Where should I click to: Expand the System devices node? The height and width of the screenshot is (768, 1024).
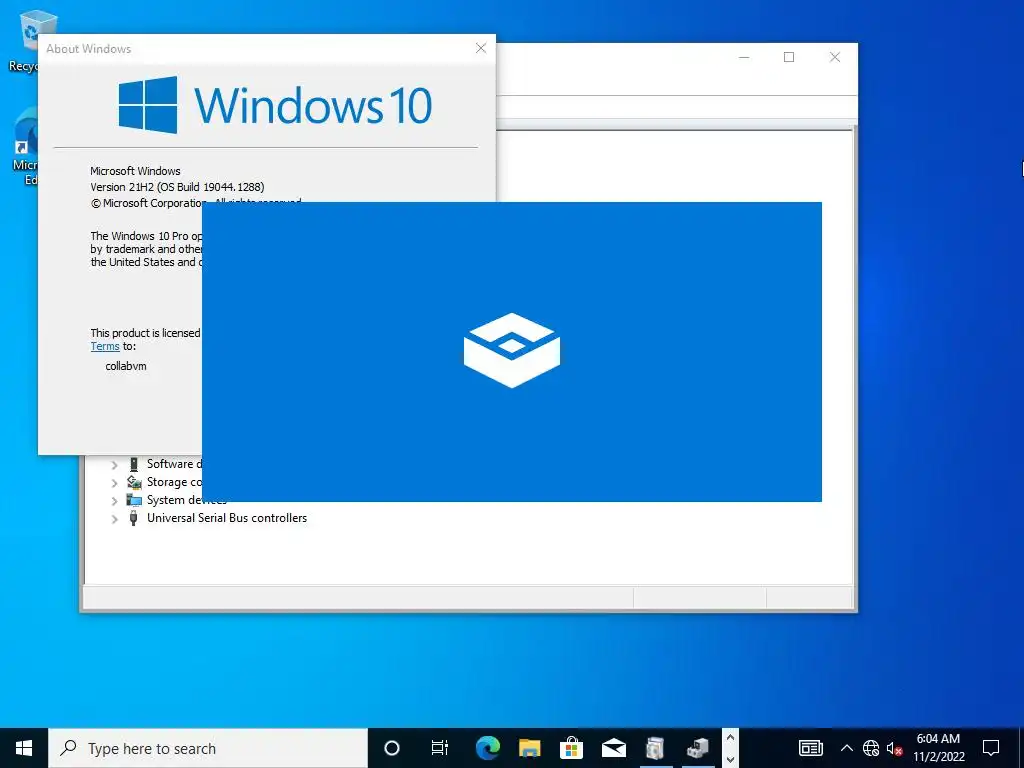coord(114,501)
